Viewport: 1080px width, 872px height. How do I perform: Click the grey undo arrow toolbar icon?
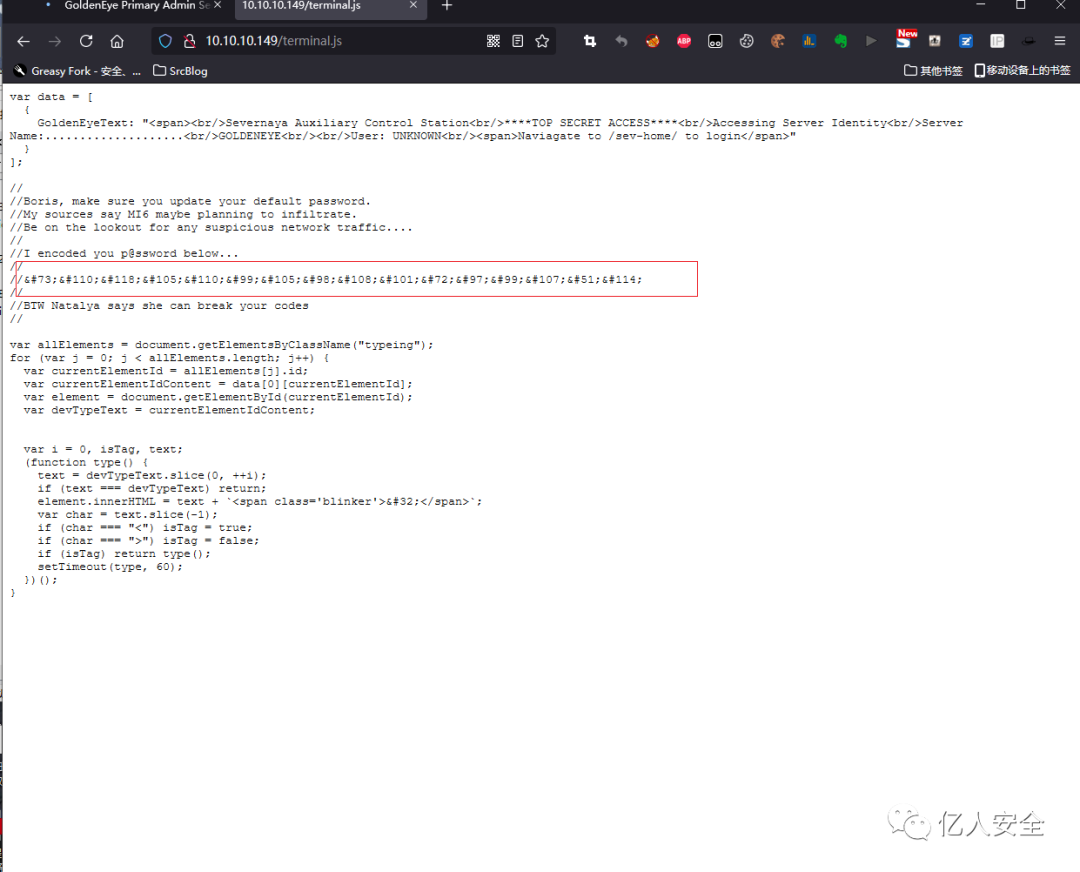[621, 41]
